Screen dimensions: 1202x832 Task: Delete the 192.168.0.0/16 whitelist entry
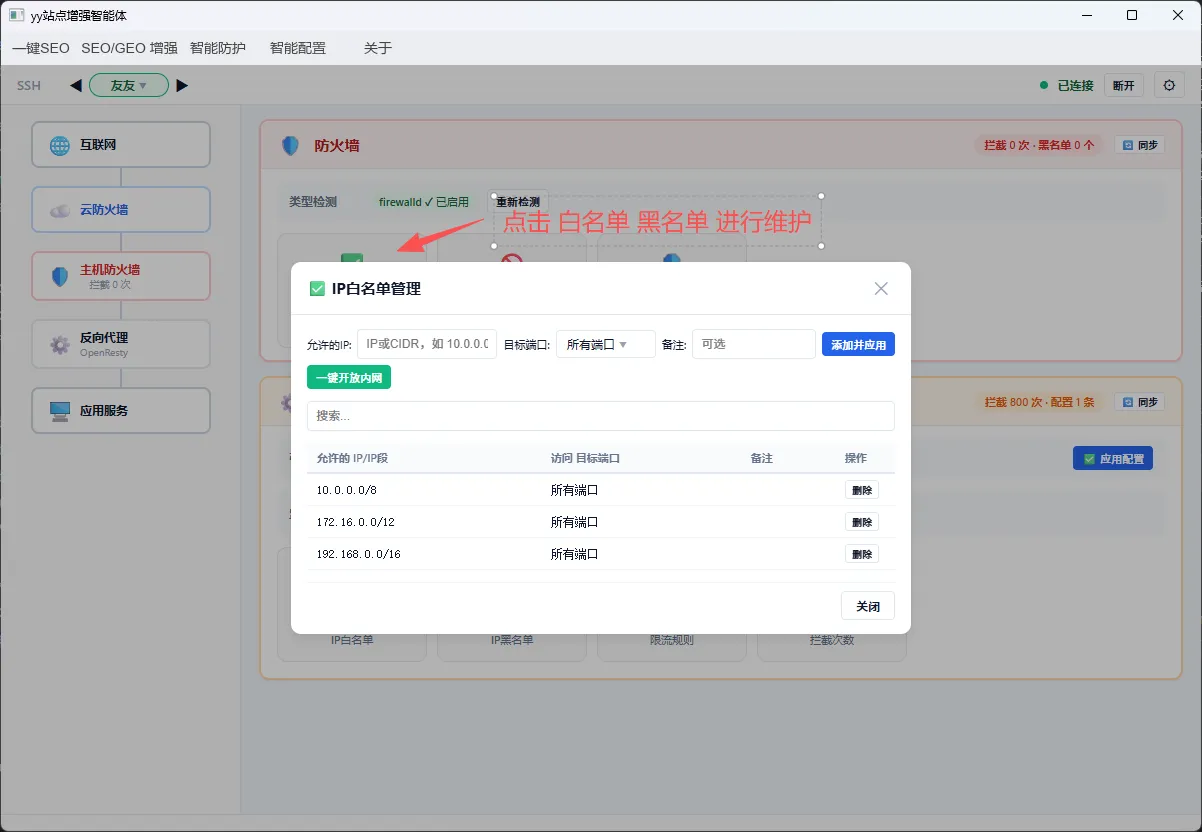click(862, 554)
